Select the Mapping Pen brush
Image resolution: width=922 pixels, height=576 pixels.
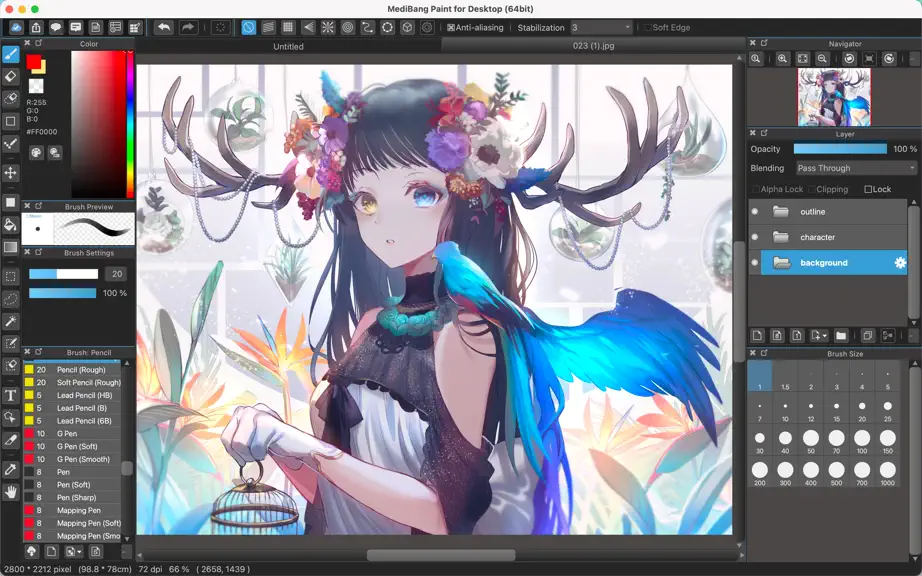pyautogui.click(x=72, y=510)
